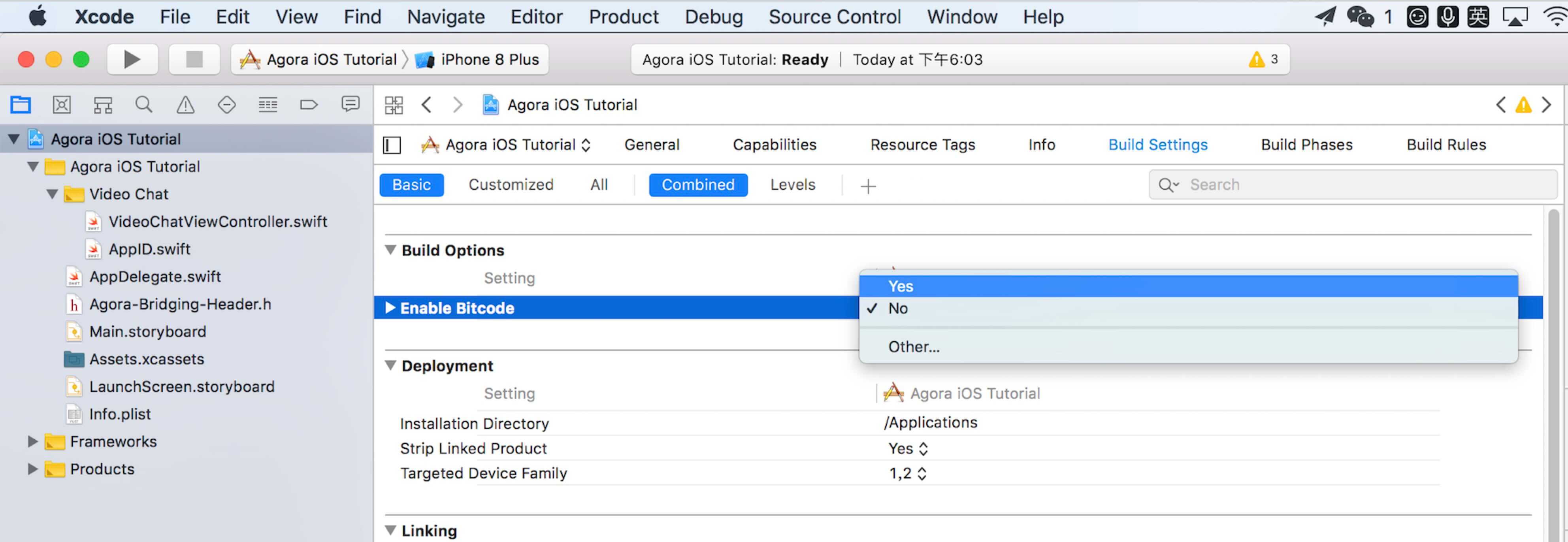The image size is (1568, 542).
Task: Choose No in the Bitcode popup
Action: point(1187,309)
